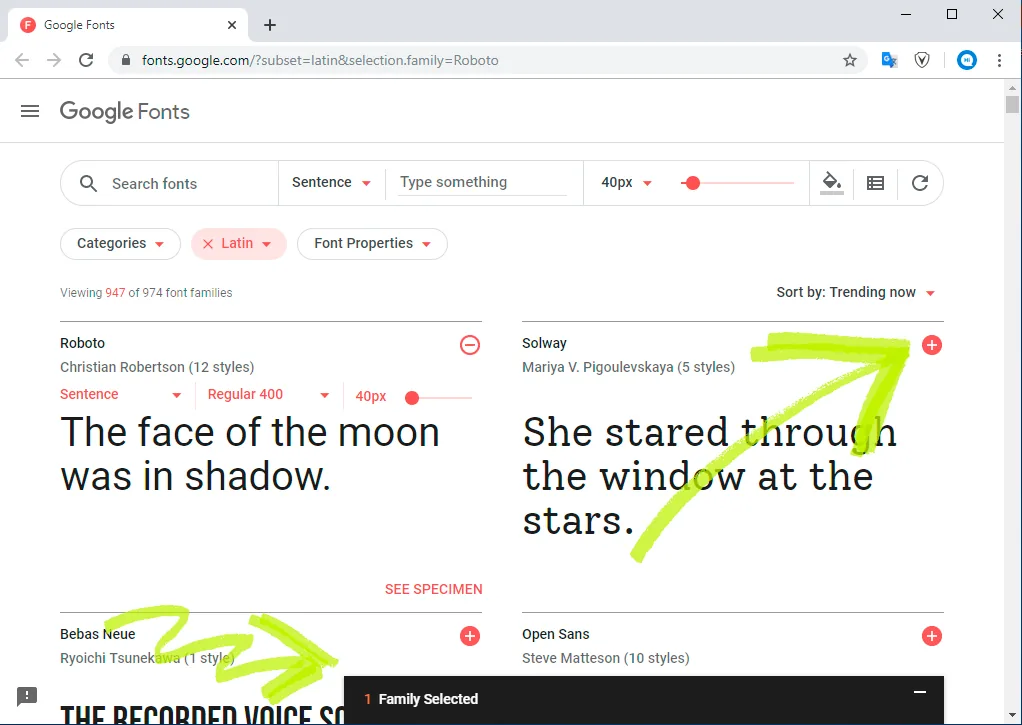The width and height of the screenshot is (1022, 725).
Task: Add Open Sans font to selection
Action: 931,636
